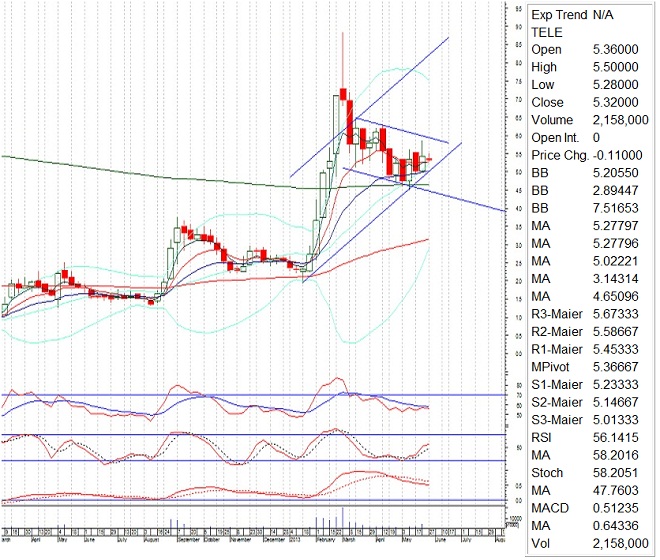Click the TELE ticker symbol label
Image resolution: width=660 pixels, height=560 pixels.
click(546, 32)
